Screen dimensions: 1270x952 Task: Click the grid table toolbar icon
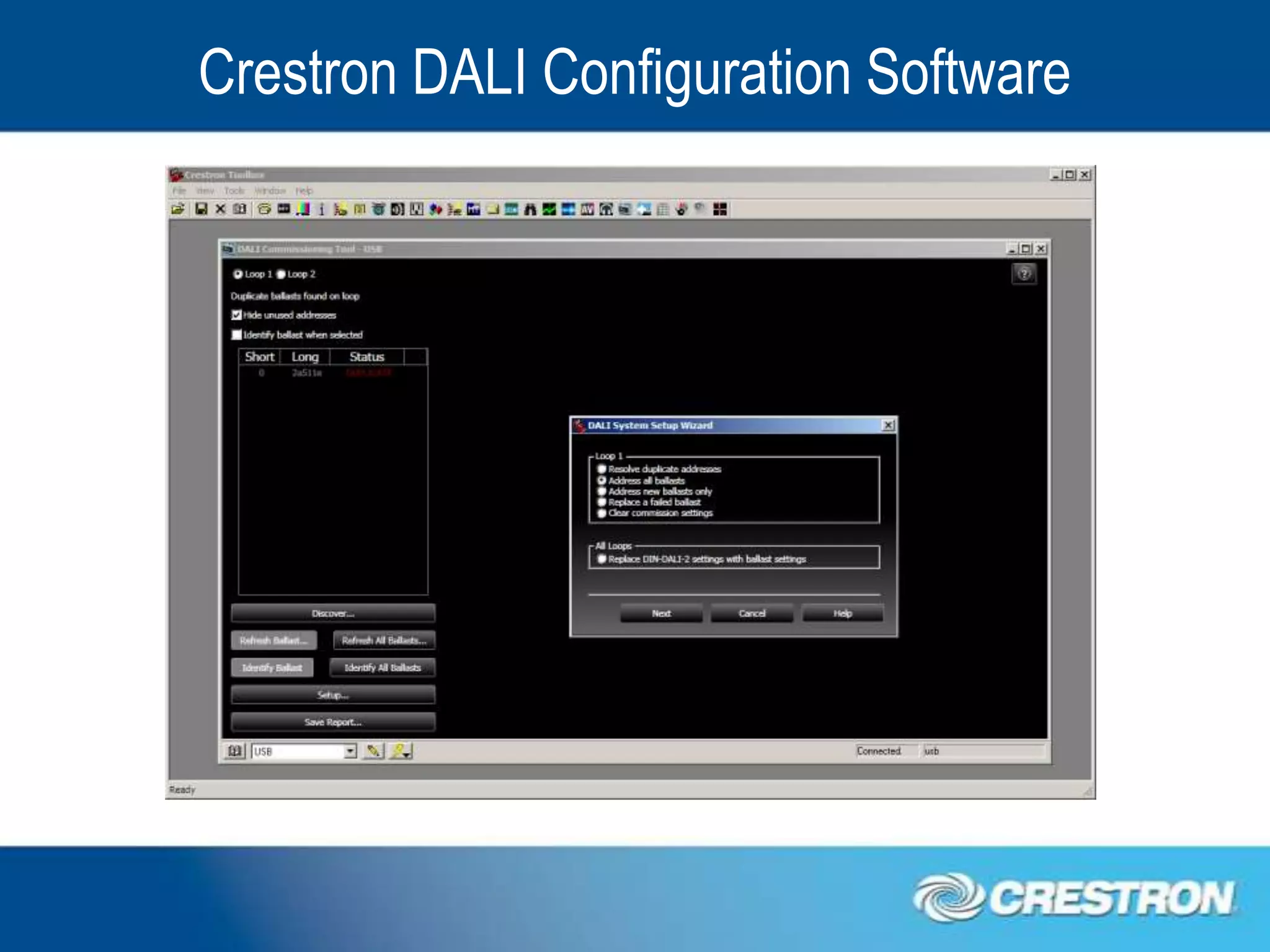663,209
